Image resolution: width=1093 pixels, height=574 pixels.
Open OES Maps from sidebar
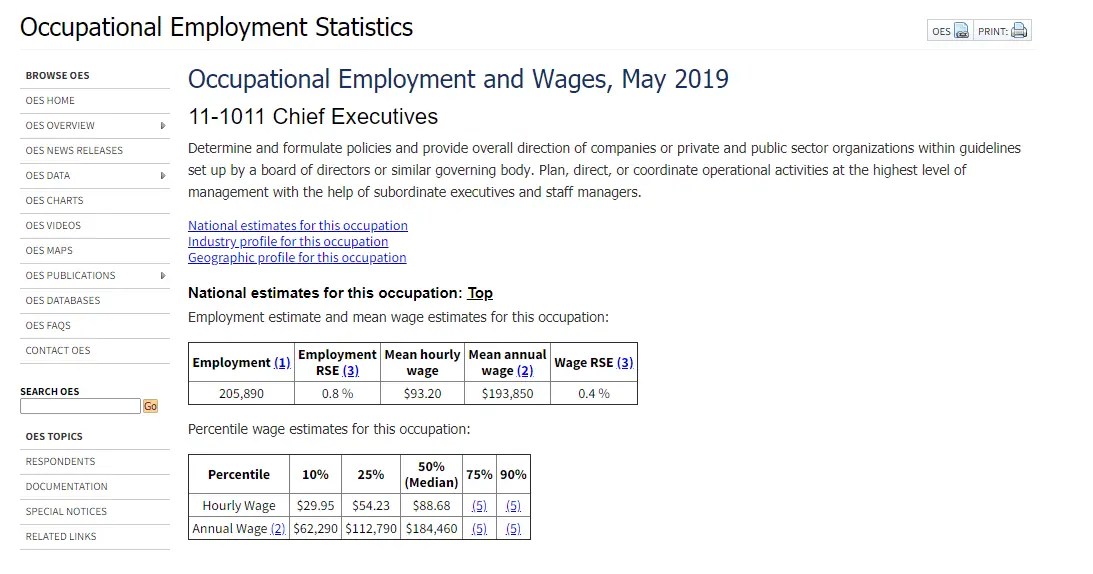49,251
